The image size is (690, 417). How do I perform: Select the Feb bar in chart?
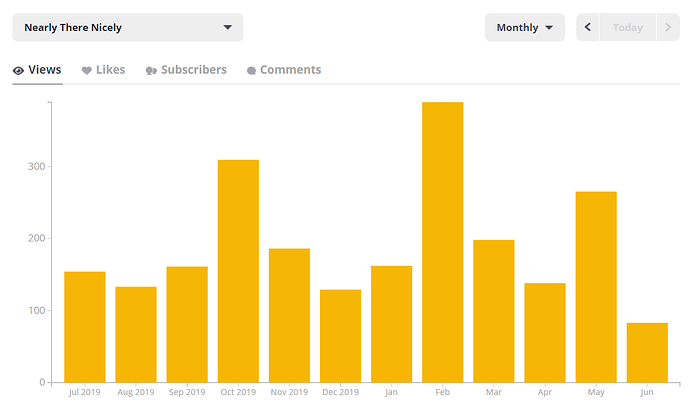coord(443,242)
